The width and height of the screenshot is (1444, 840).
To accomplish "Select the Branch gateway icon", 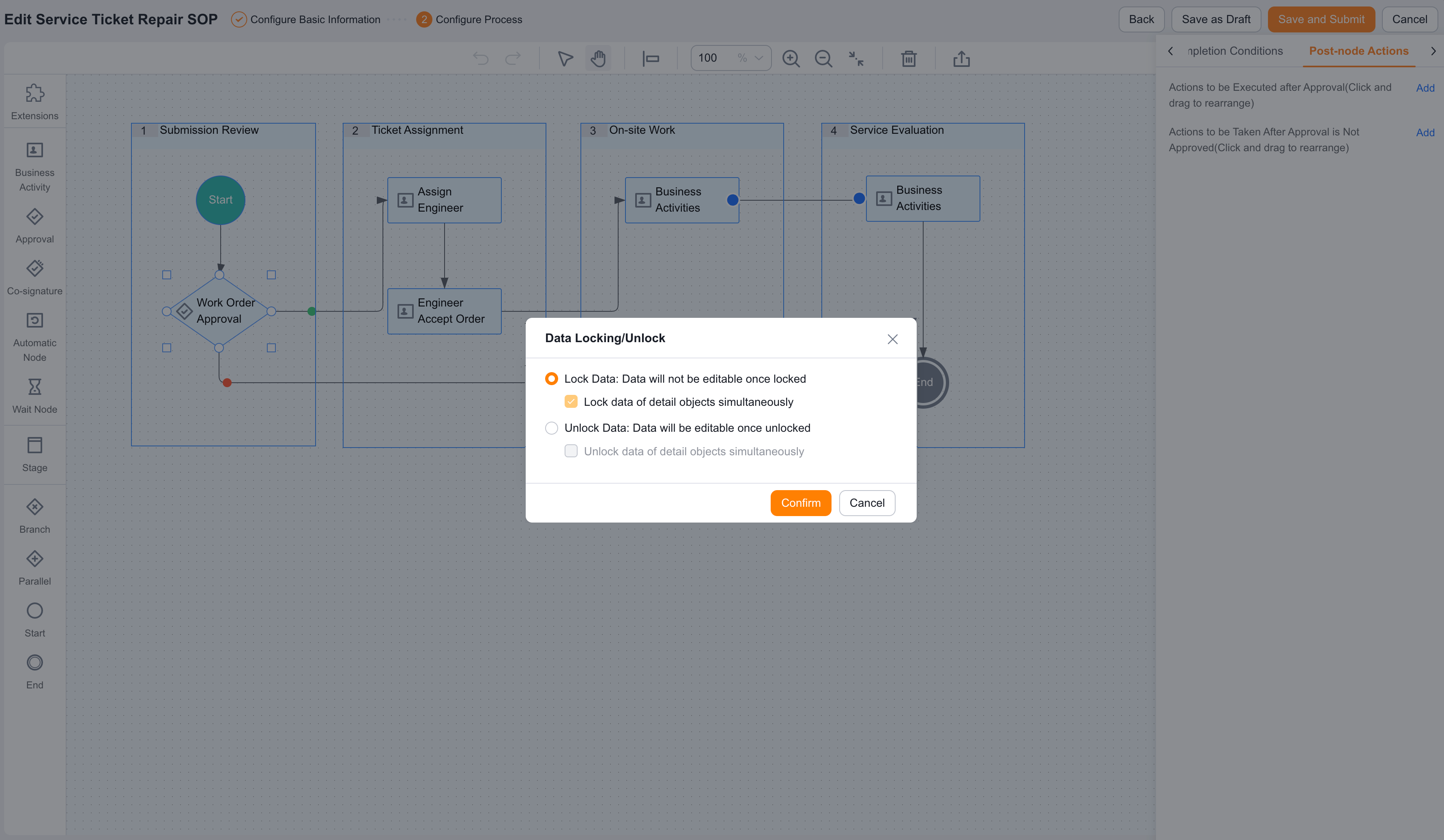I will pyautogui.click(x=34, y=507).
